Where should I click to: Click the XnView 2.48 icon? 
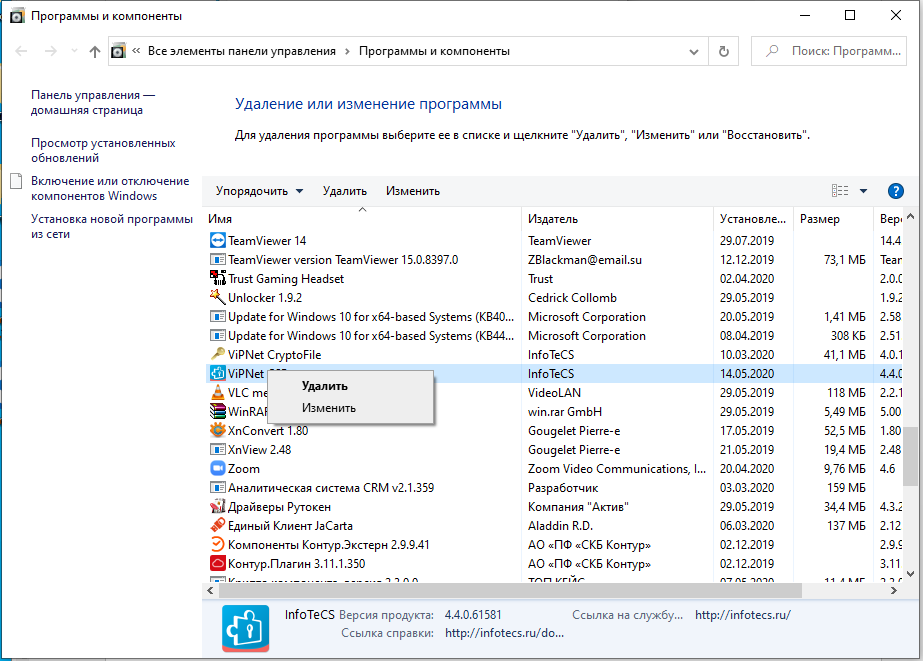(x=218, y=450)
